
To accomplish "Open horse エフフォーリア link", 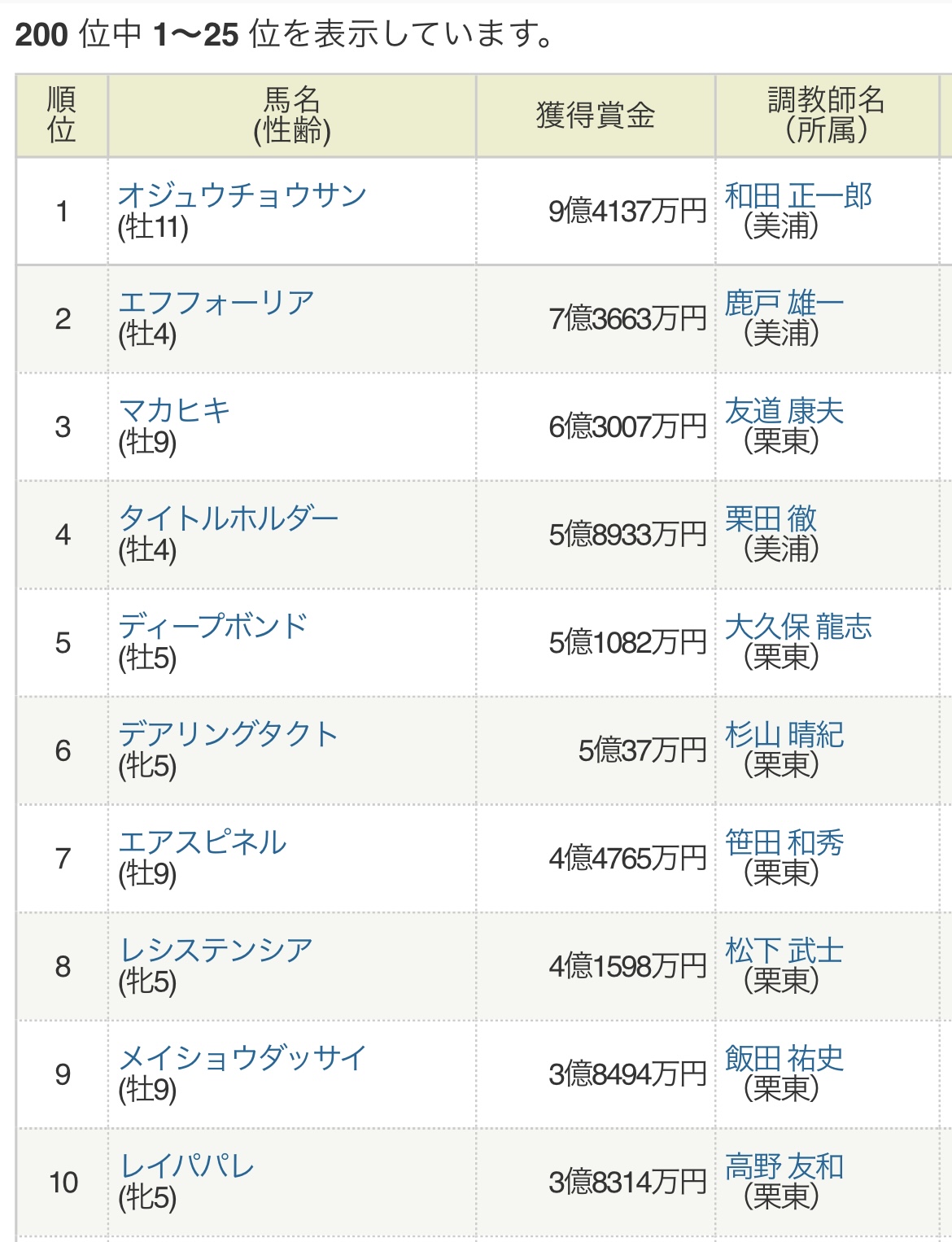I will tap(216, 303).
